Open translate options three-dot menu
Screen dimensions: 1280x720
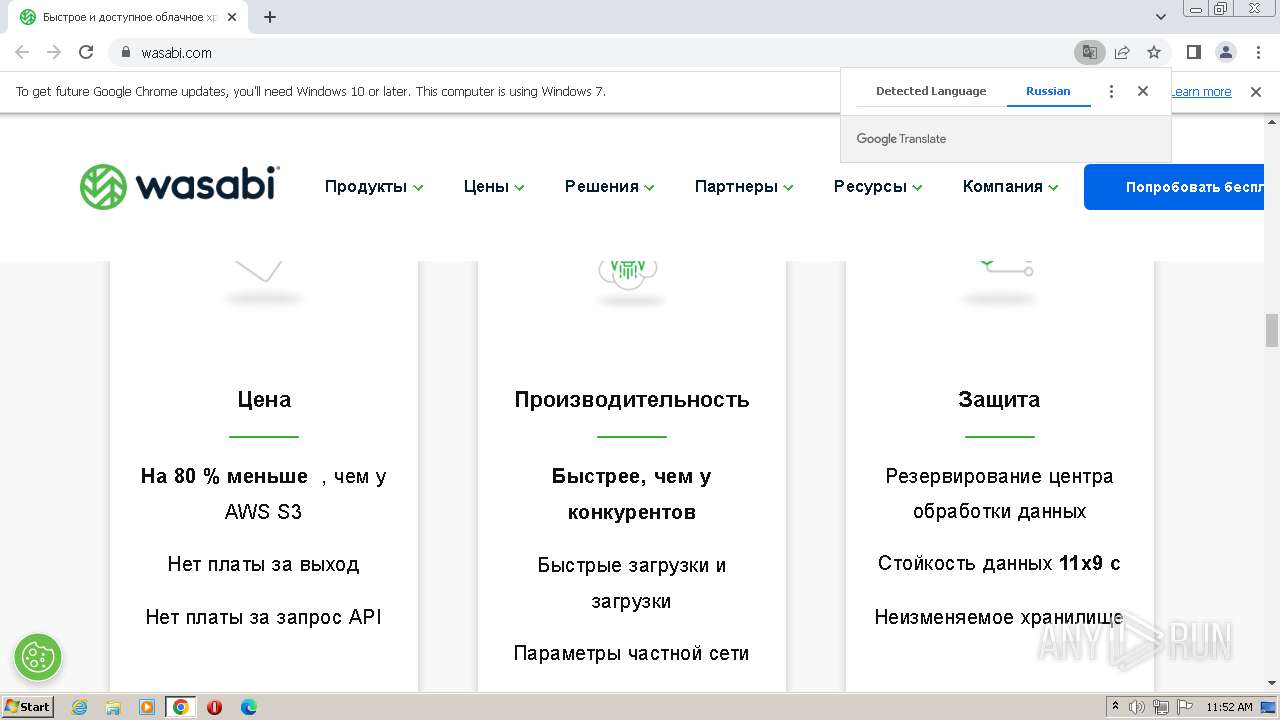[1111, 91]
